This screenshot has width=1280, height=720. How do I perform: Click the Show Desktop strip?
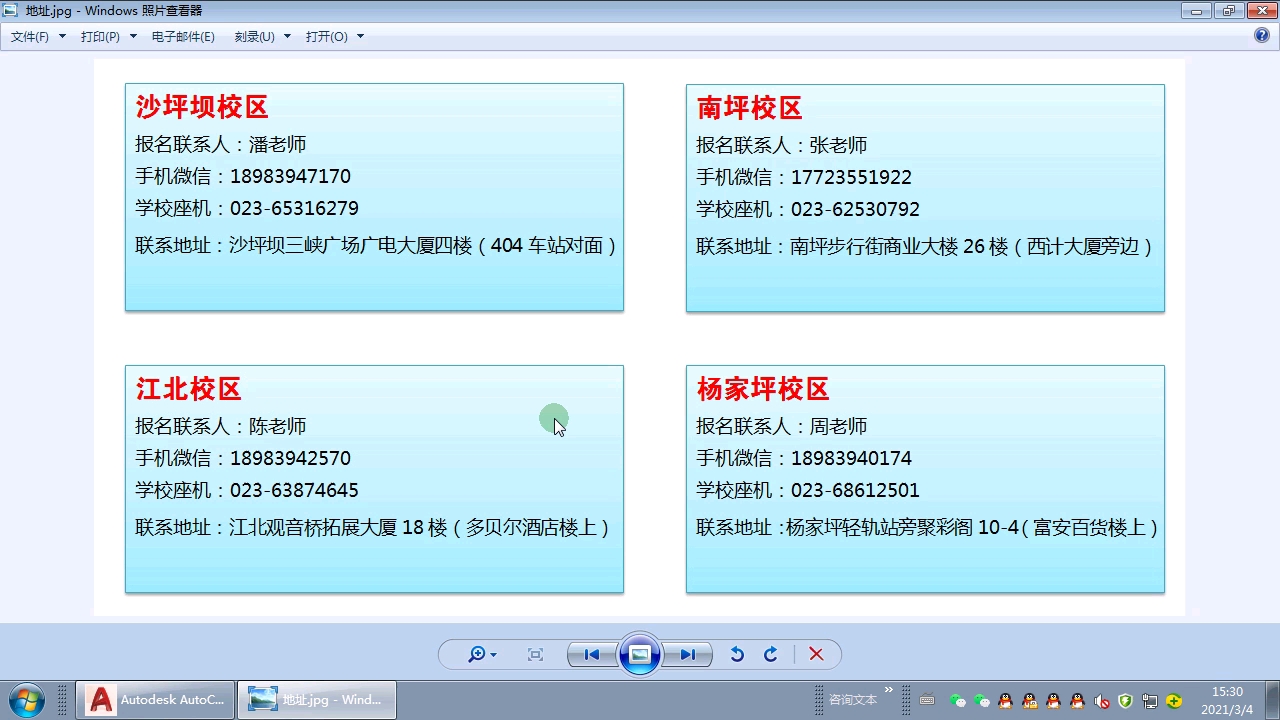[x=1272, y=700]
